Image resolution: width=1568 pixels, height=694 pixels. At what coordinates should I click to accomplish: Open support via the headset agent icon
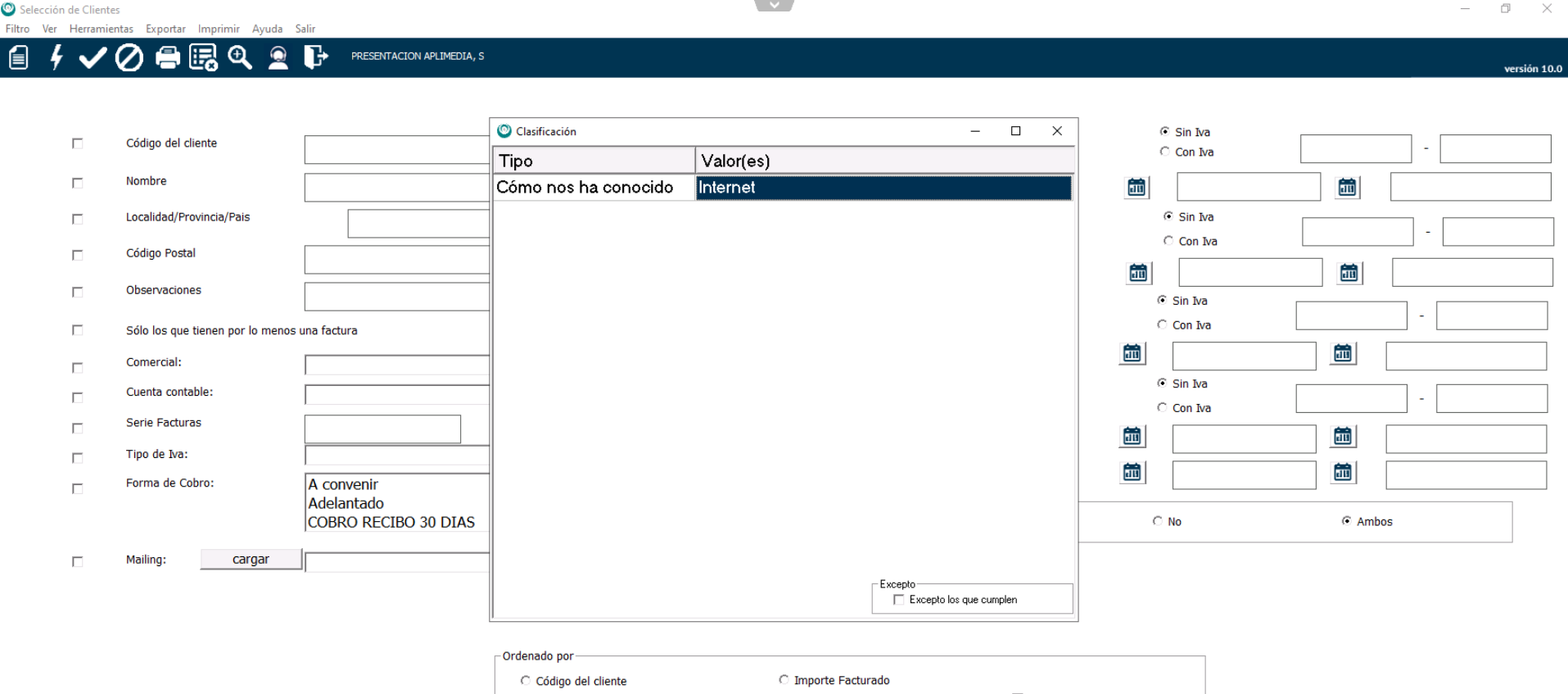coord(278,57)
